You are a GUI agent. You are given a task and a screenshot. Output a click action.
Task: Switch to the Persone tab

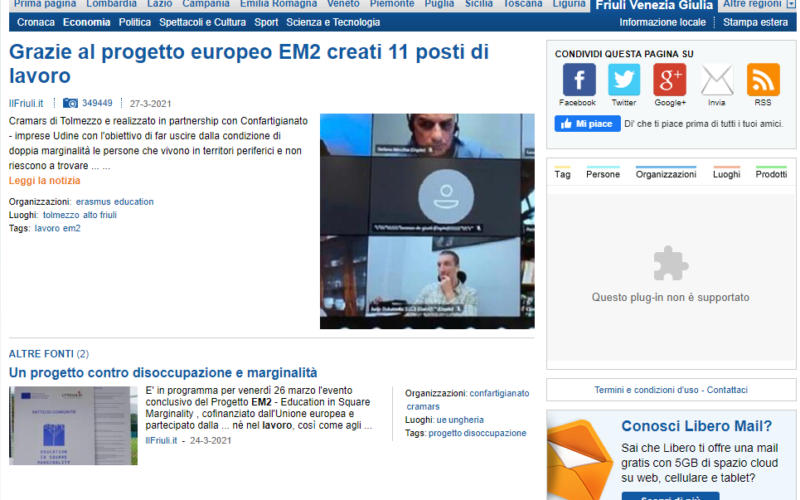pos(603,173)
